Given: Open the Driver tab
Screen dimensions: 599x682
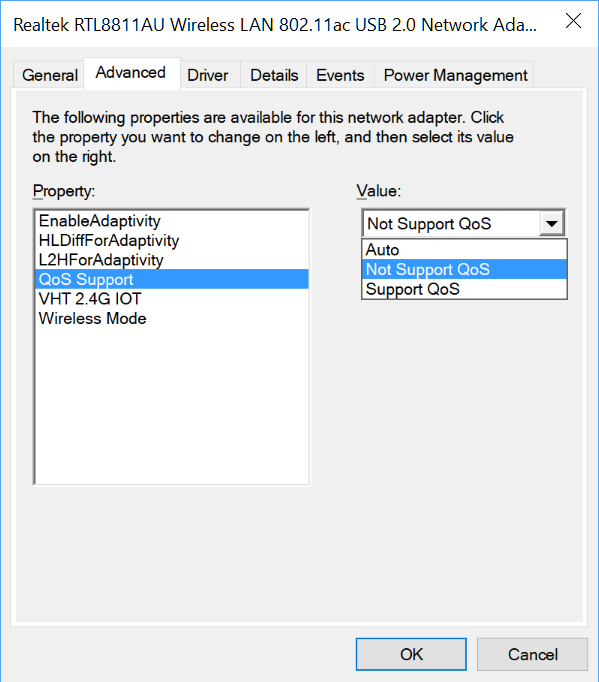Looking at the screenshot, I should click(x=208, y=75).
